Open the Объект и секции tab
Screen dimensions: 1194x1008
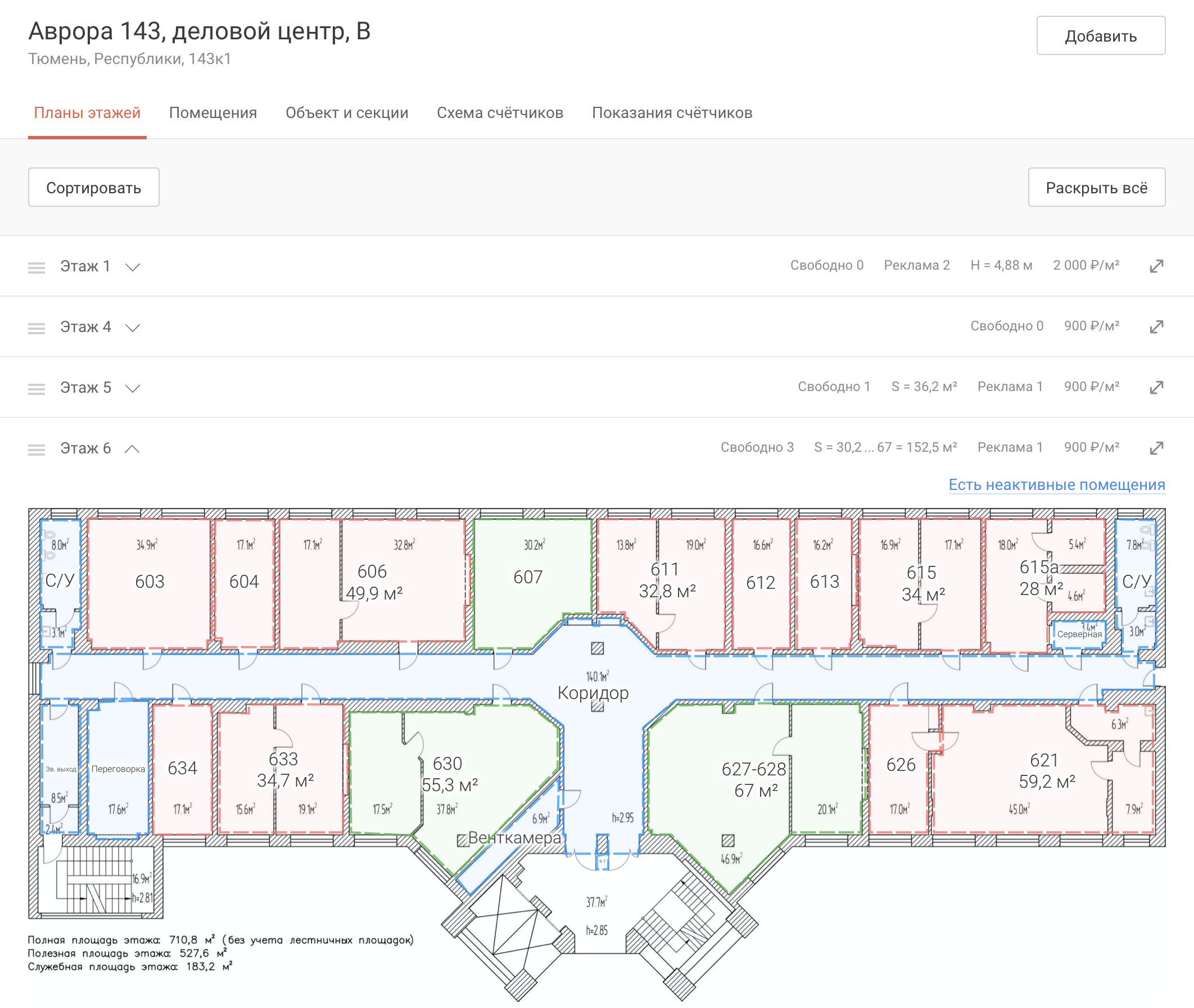tap(347, 112)
